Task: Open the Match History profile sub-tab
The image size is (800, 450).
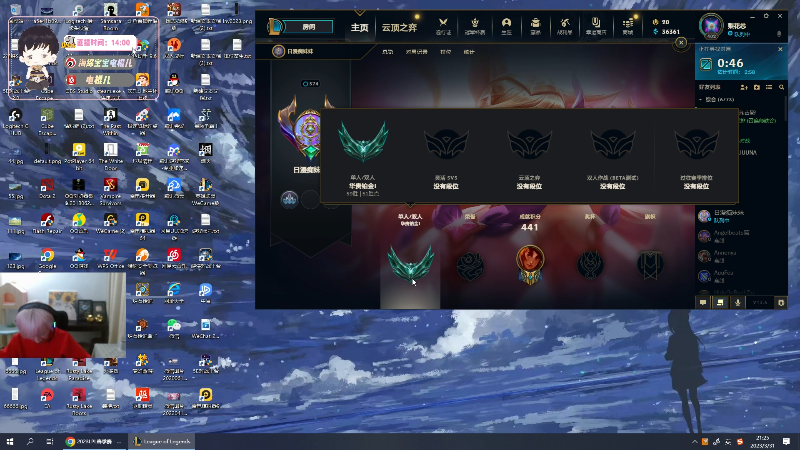Action: click(416, 52)
